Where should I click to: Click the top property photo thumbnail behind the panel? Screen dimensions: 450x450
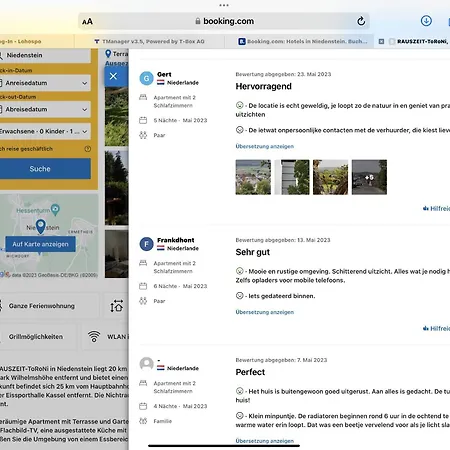tap(117, 117)
